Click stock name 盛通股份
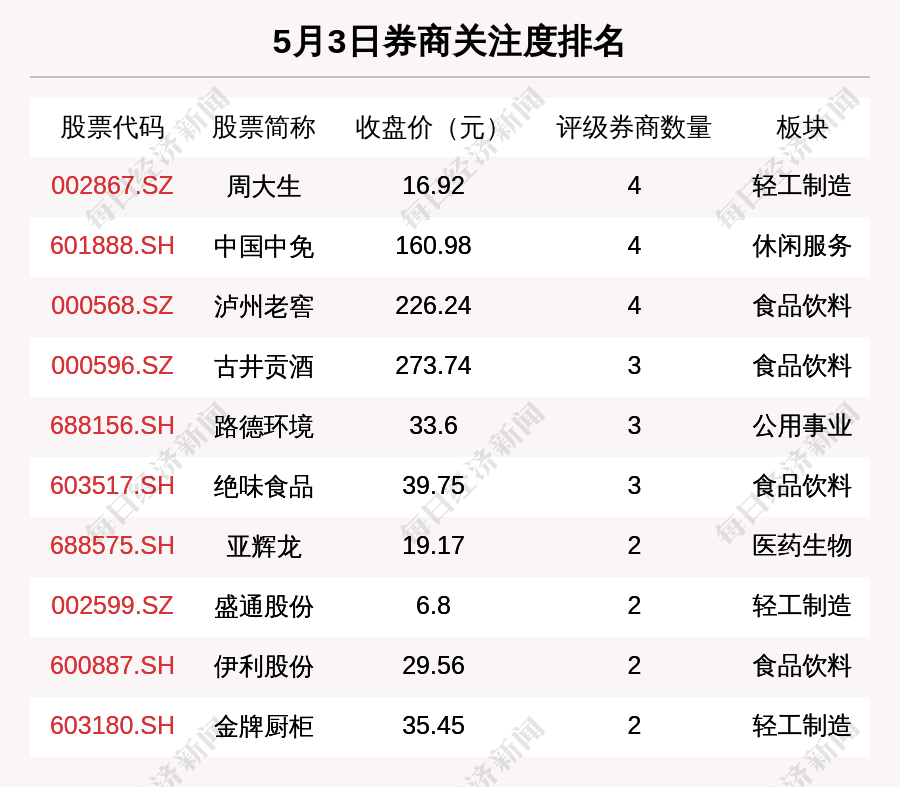The image size is (900, 787). 263,607
